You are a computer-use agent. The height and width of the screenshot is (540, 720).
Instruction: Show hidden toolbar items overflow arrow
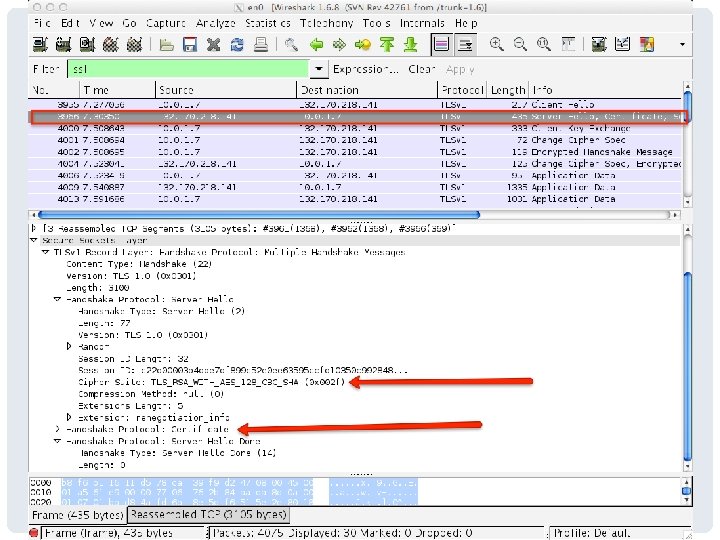tap(682, 45)
